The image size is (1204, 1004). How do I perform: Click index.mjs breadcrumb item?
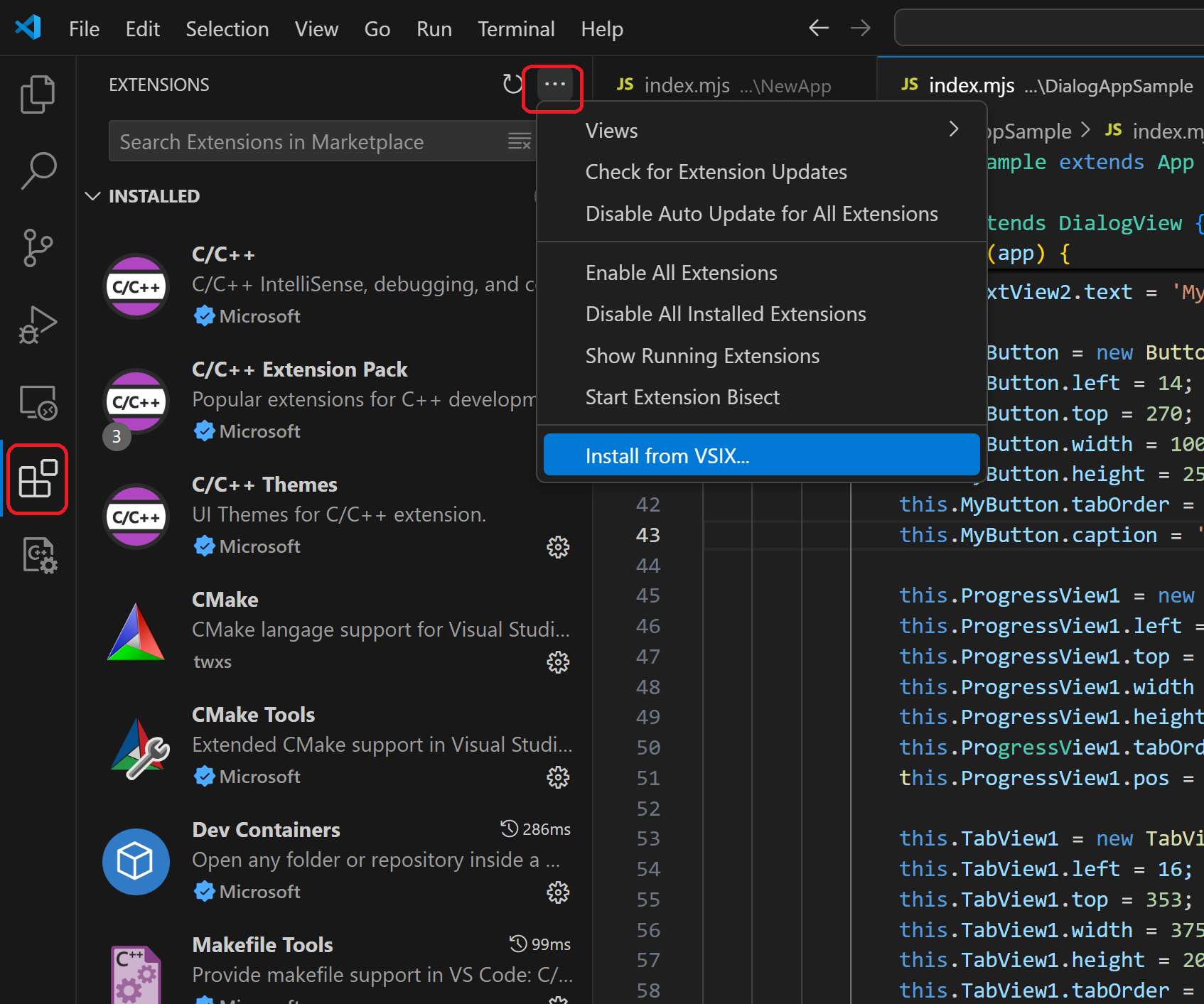[x=1154, y=131]
